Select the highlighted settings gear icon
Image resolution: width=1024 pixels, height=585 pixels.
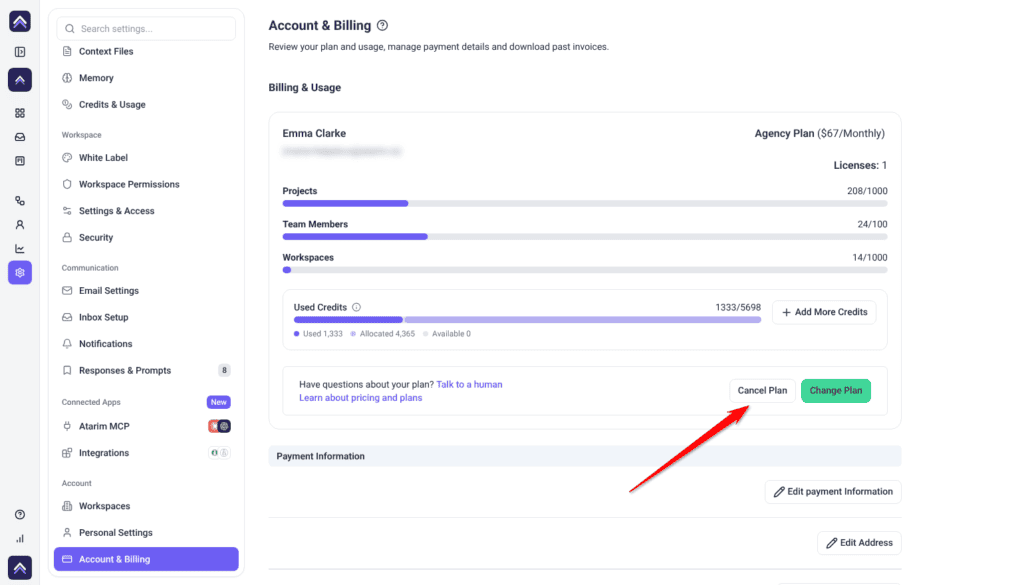pyautogui.click(x=20, y=272)
